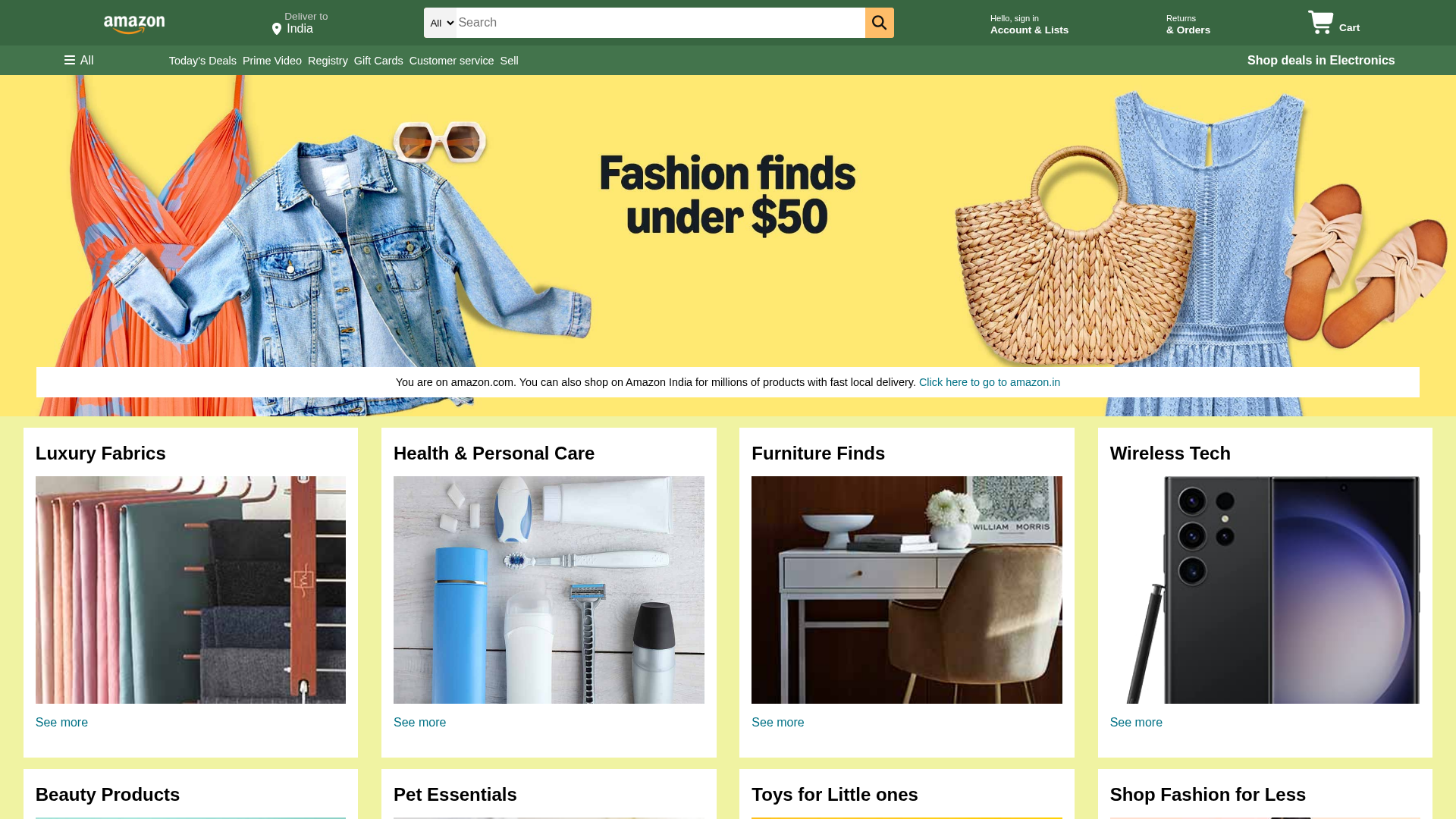Click the Amazon logo
This screenshot has width=1456, height=819.
point(134,24)
